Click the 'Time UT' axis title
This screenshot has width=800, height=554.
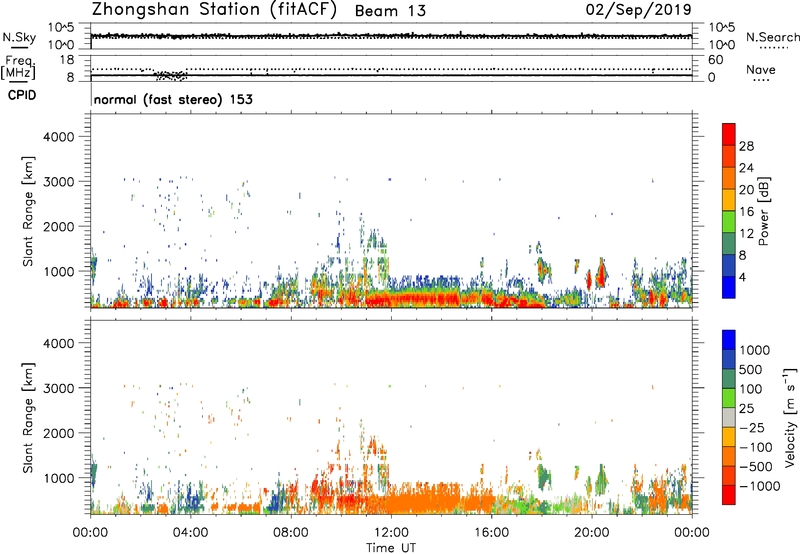tap(391, 548)
